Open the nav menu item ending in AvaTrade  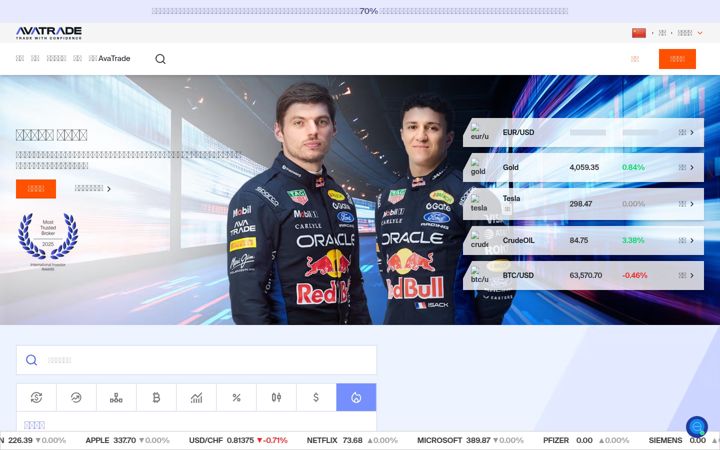[x=109, y=58]
